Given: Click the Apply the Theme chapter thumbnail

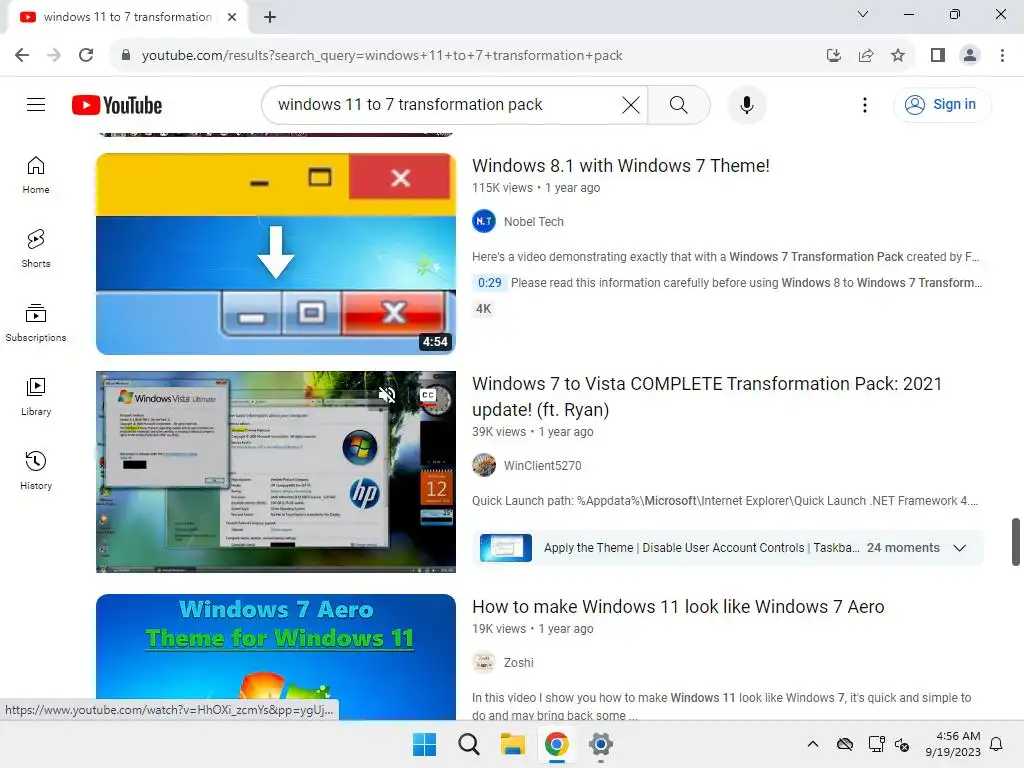Looking at the screenshot, I should [505, 548].
